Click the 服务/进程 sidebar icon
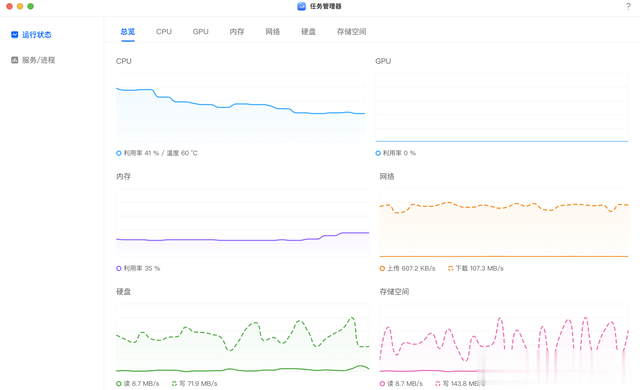This screenshot has height=390, width=640. (15, 60)
